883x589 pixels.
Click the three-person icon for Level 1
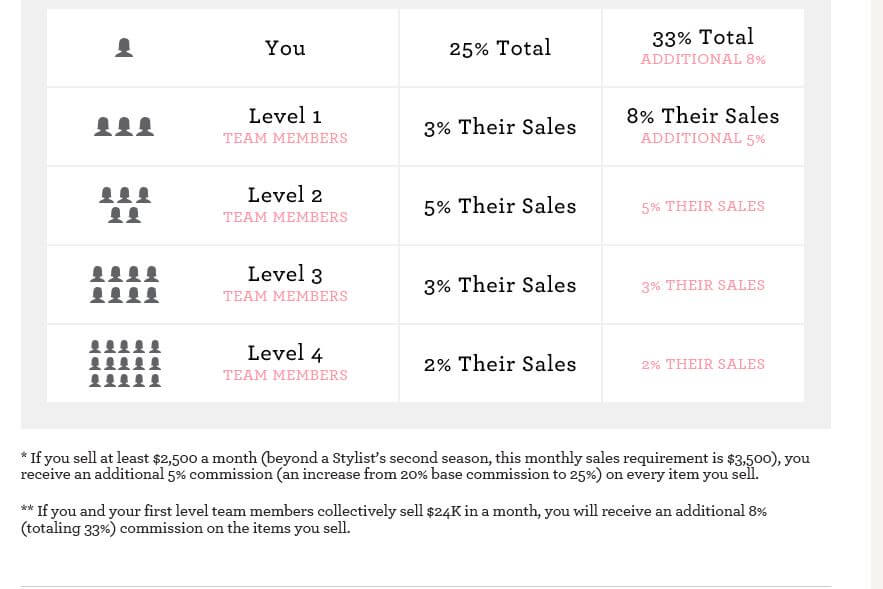(x=124, y=127)
